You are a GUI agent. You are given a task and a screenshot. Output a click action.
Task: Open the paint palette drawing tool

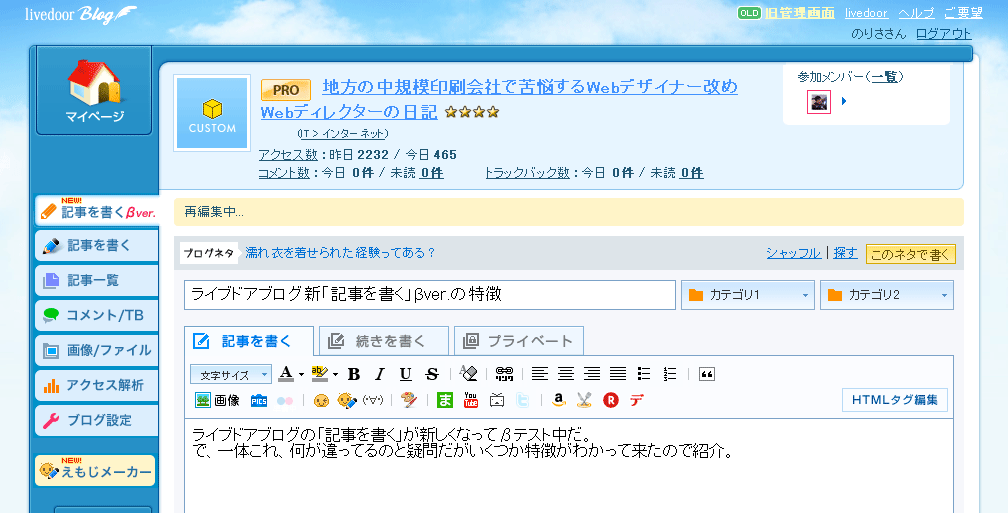409,400
